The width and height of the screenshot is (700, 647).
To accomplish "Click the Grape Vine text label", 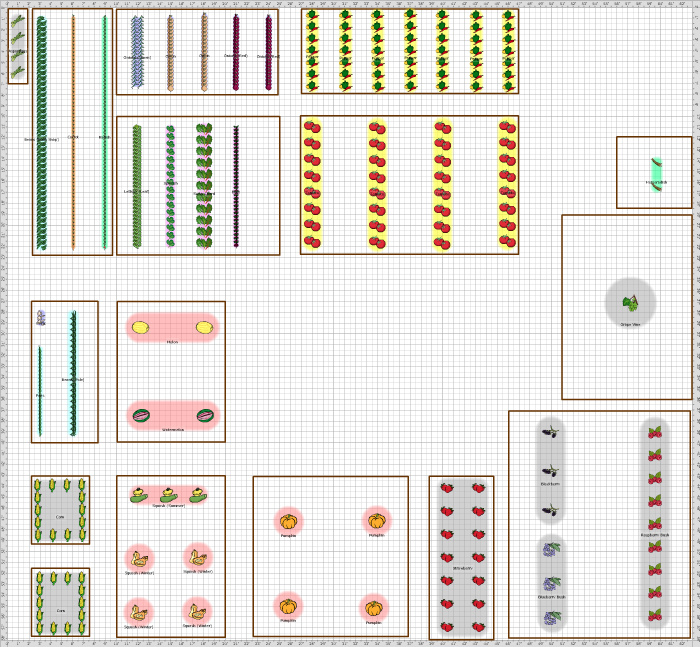I will 630,325.
